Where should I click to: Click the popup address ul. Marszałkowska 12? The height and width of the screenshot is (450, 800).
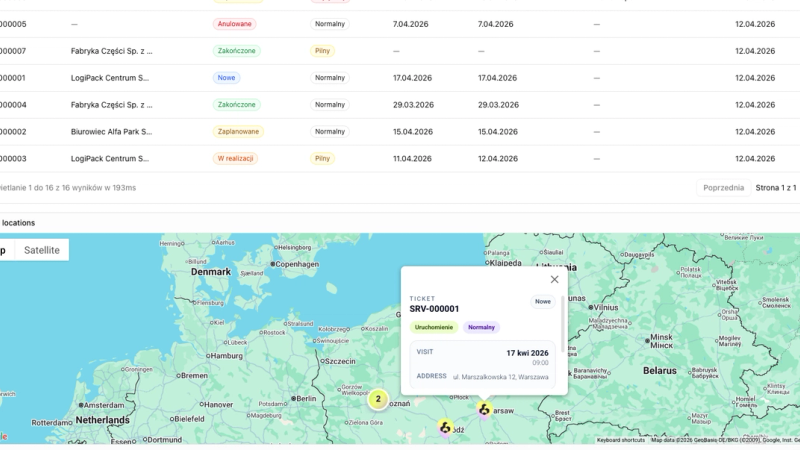click(501, 377)
